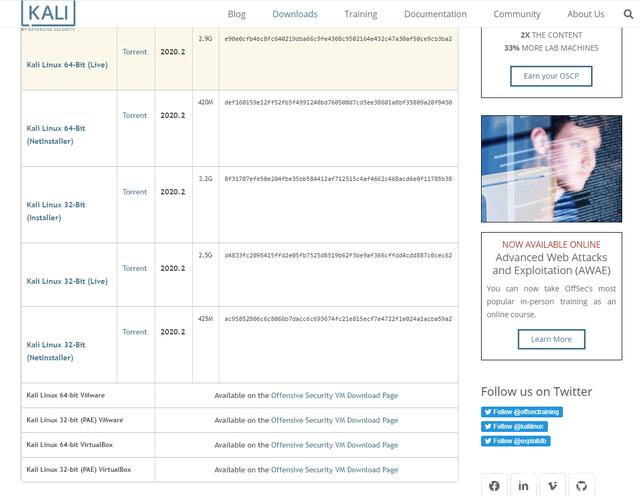Click the Follow us on Twitter heading
This screenshot has width=640, height=496.
click(x=536, y=391)
